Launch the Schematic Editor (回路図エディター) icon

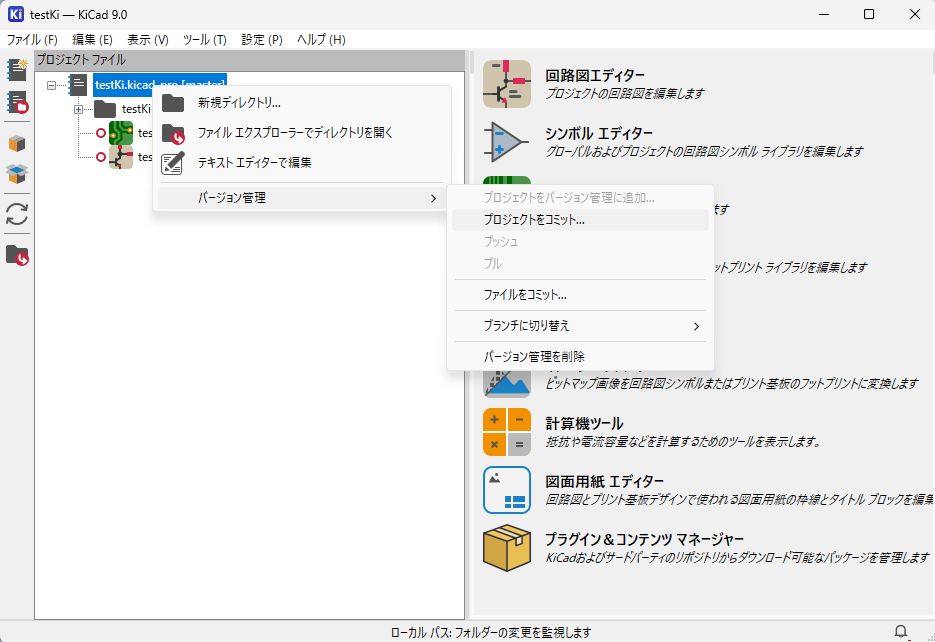[507, 84]
